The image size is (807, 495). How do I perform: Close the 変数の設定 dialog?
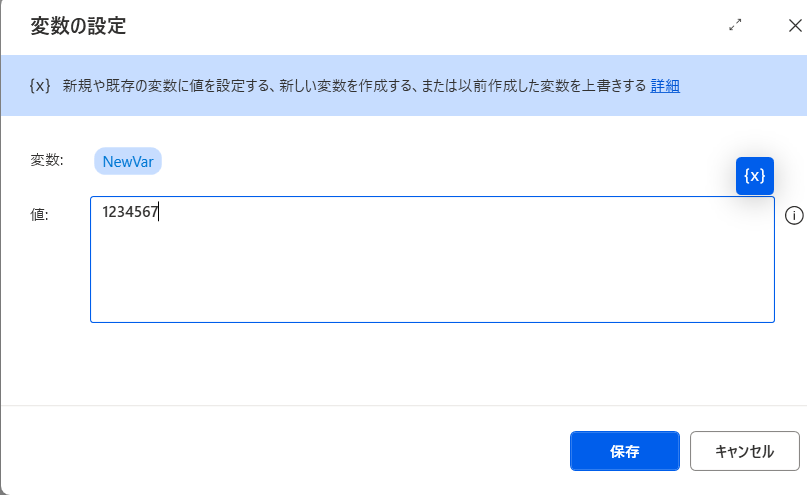point(795,25)
